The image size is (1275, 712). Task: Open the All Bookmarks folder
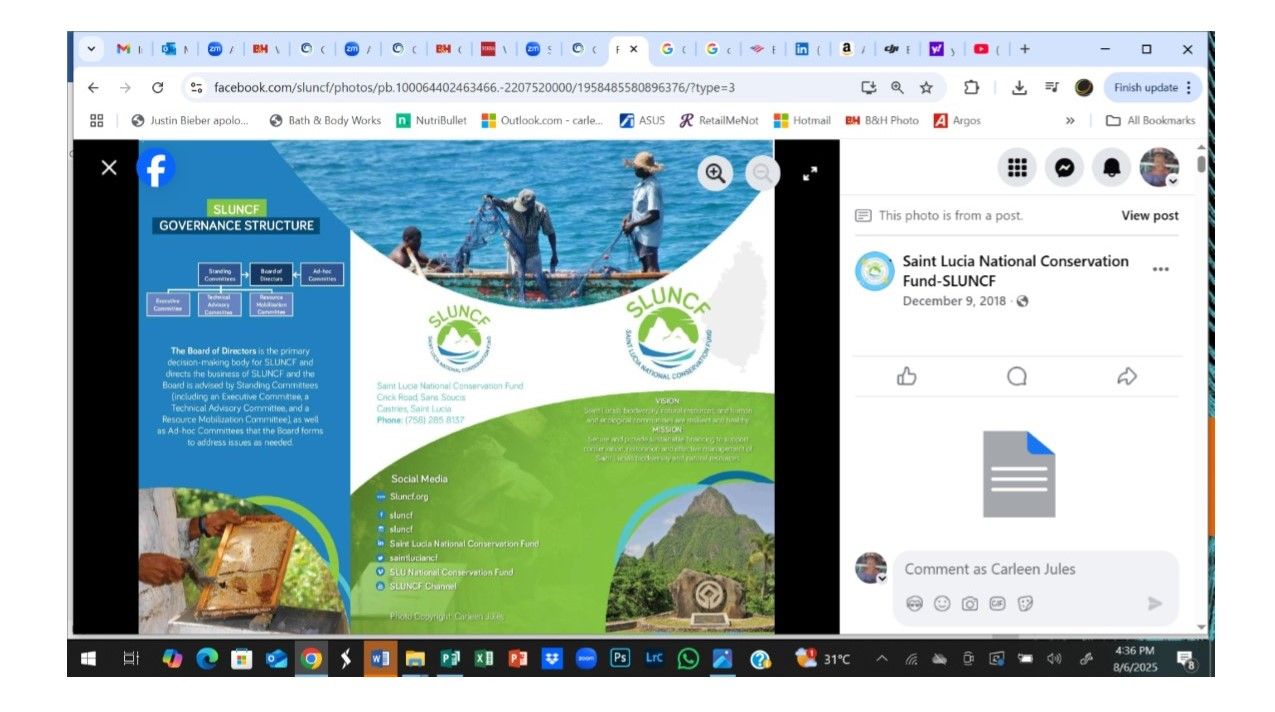pyautogui.click(x=1151, y=120)
